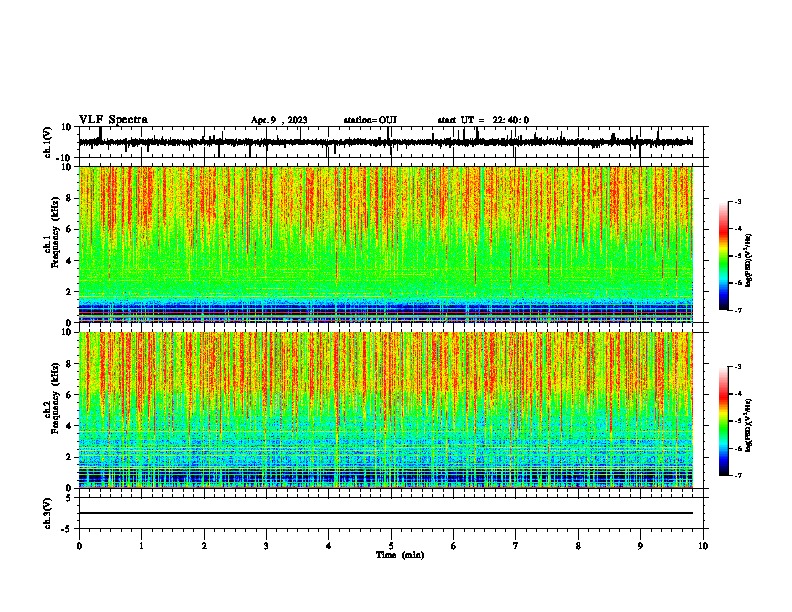Click time axis tick label '8'
This screenshot has height=612, width=792.
pos(578,546)
